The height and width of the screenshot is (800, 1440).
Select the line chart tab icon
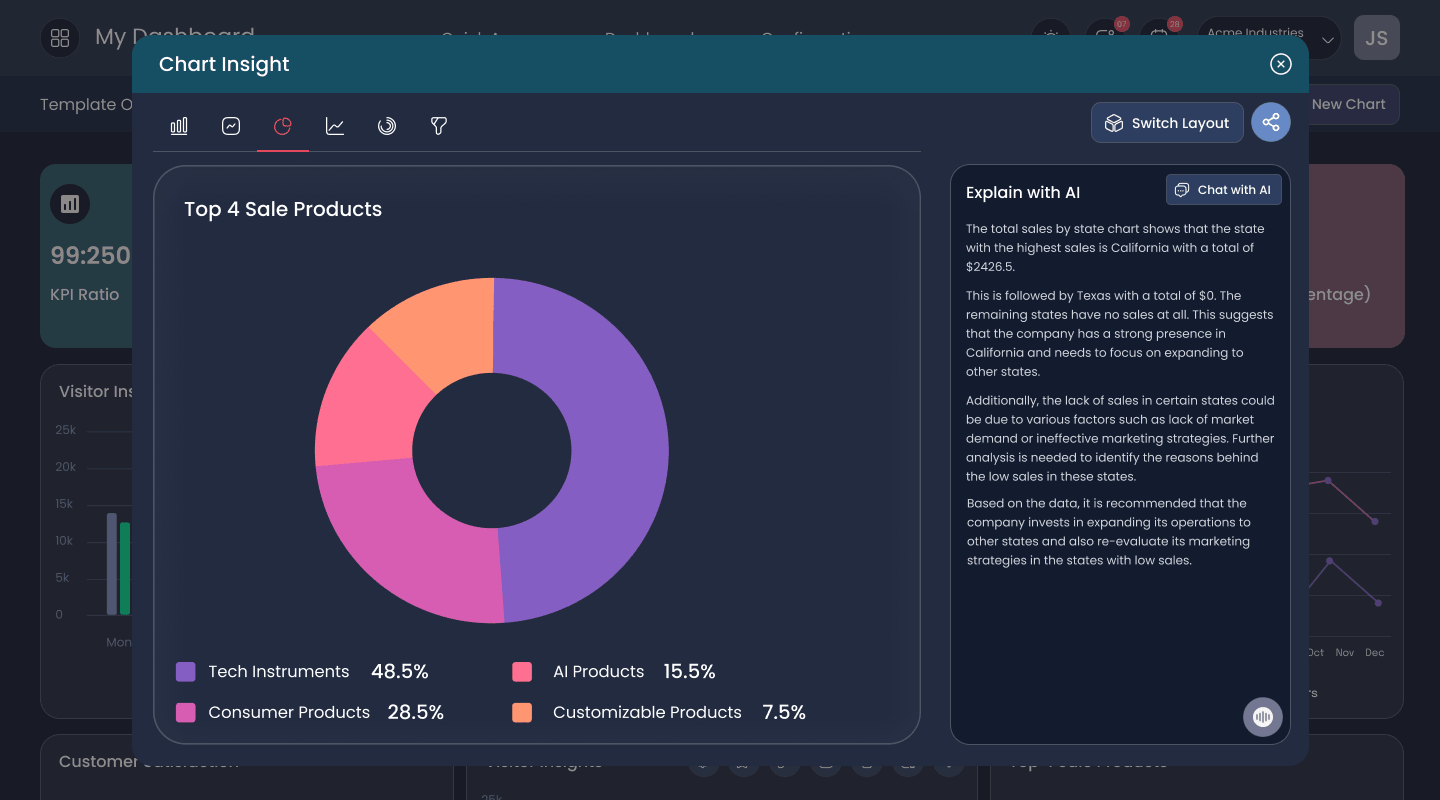coord(335,126)
